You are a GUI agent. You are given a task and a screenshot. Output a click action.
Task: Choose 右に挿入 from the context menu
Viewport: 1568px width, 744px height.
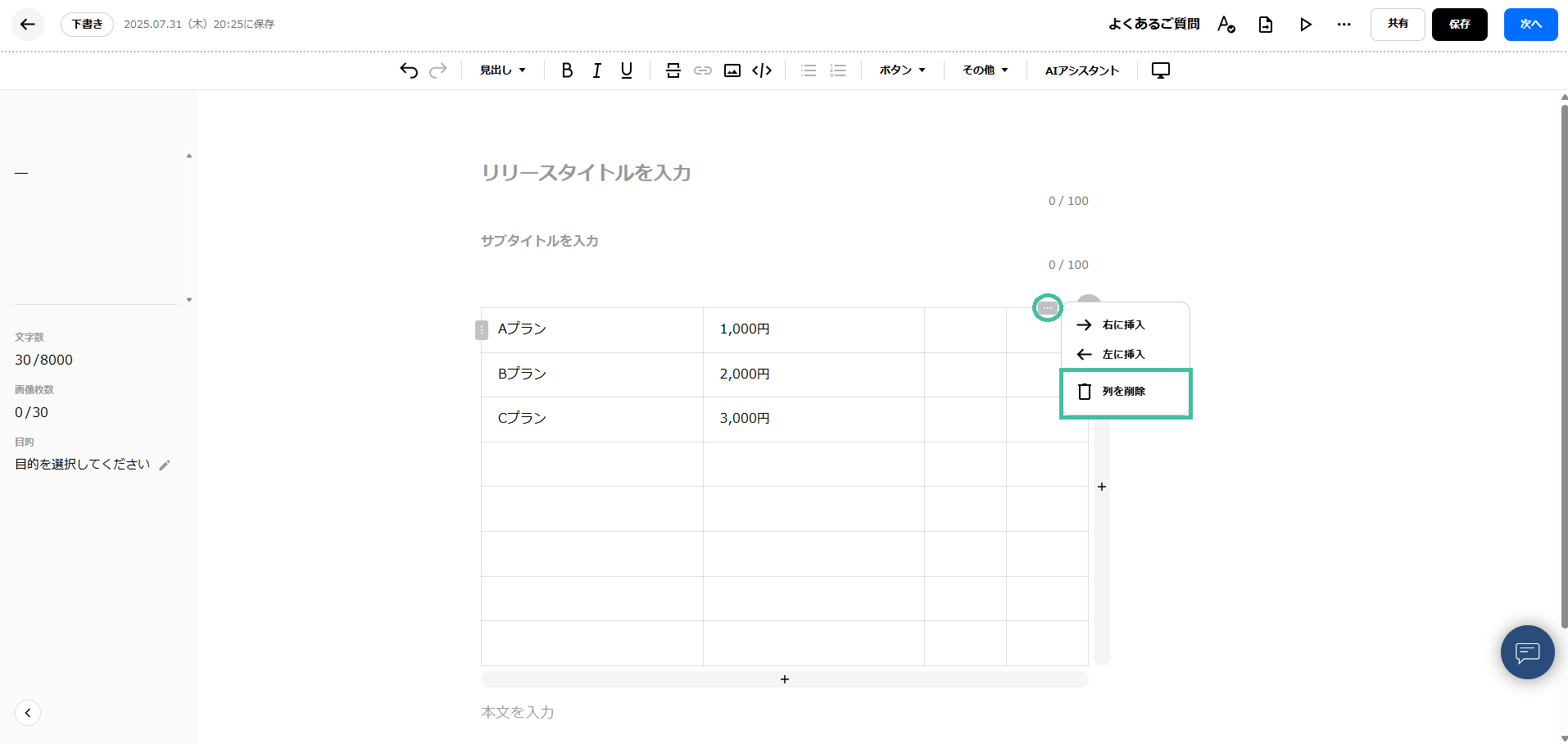1123,324
